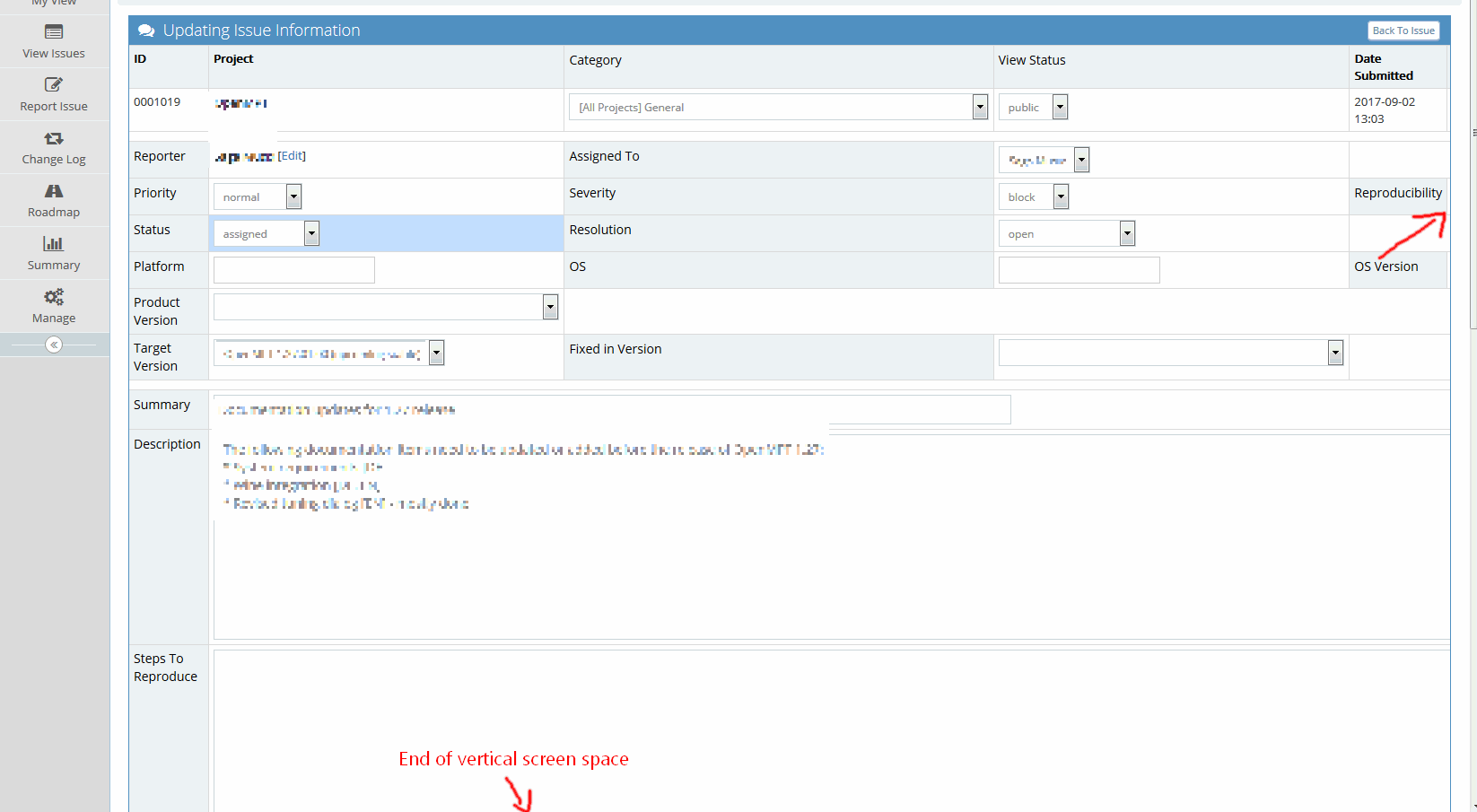Focus the OS input field
Image resolution: width=1477 pixels, height=812 pixels.
click(x=1079, y=270)
